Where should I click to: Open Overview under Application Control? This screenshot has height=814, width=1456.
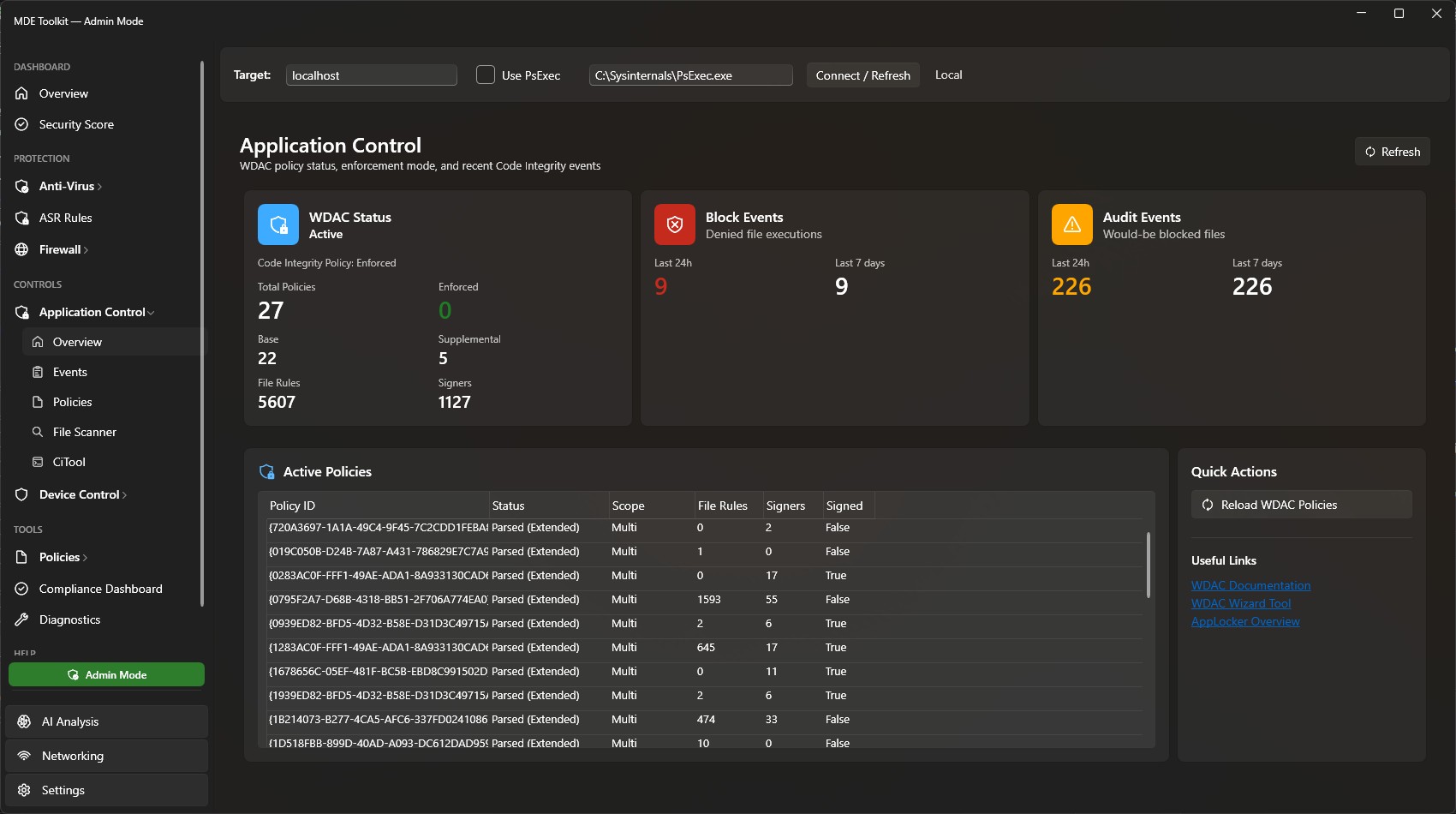77,341
